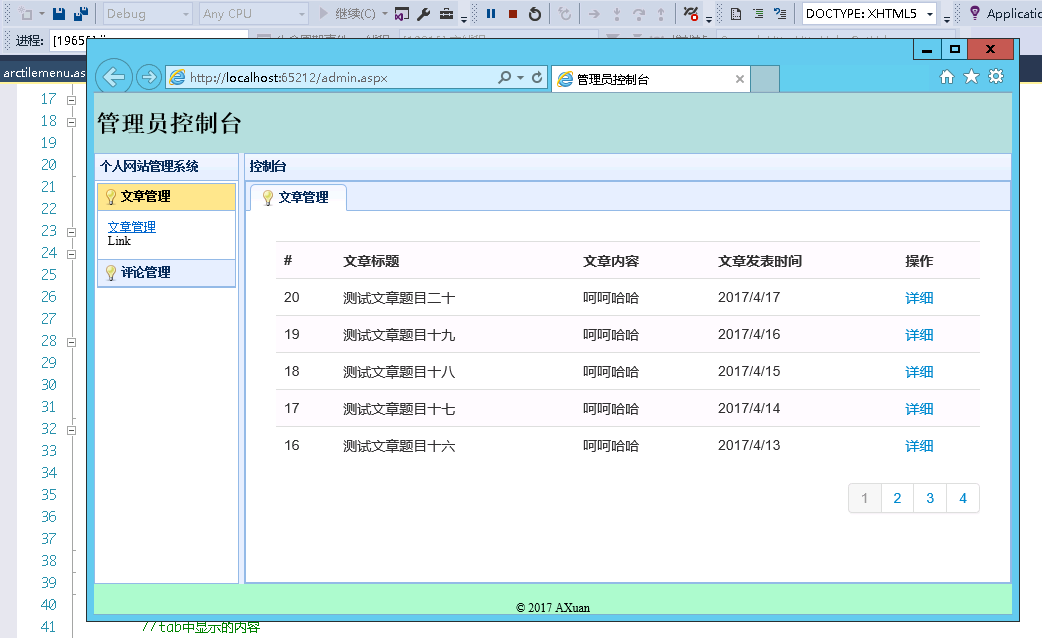Collapse code region at line 17

point(71,100)
